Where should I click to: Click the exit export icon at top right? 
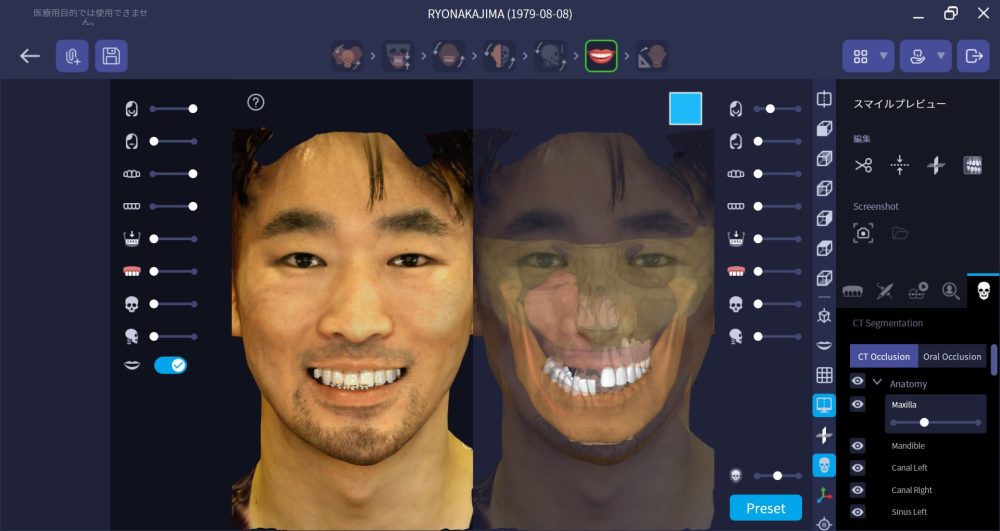click(972, 56)
